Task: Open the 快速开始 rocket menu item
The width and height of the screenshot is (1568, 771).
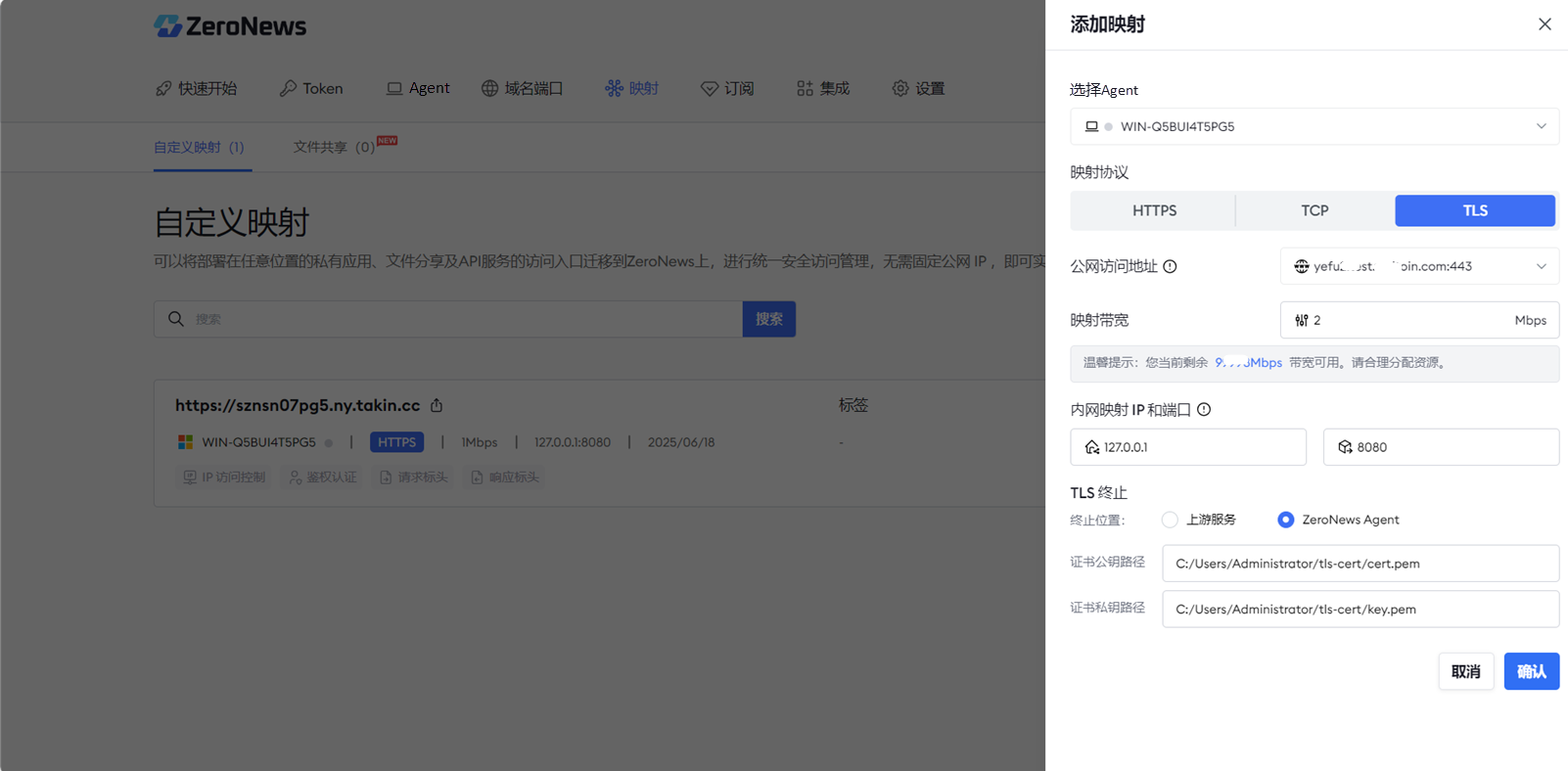Action: pos(197,88)
